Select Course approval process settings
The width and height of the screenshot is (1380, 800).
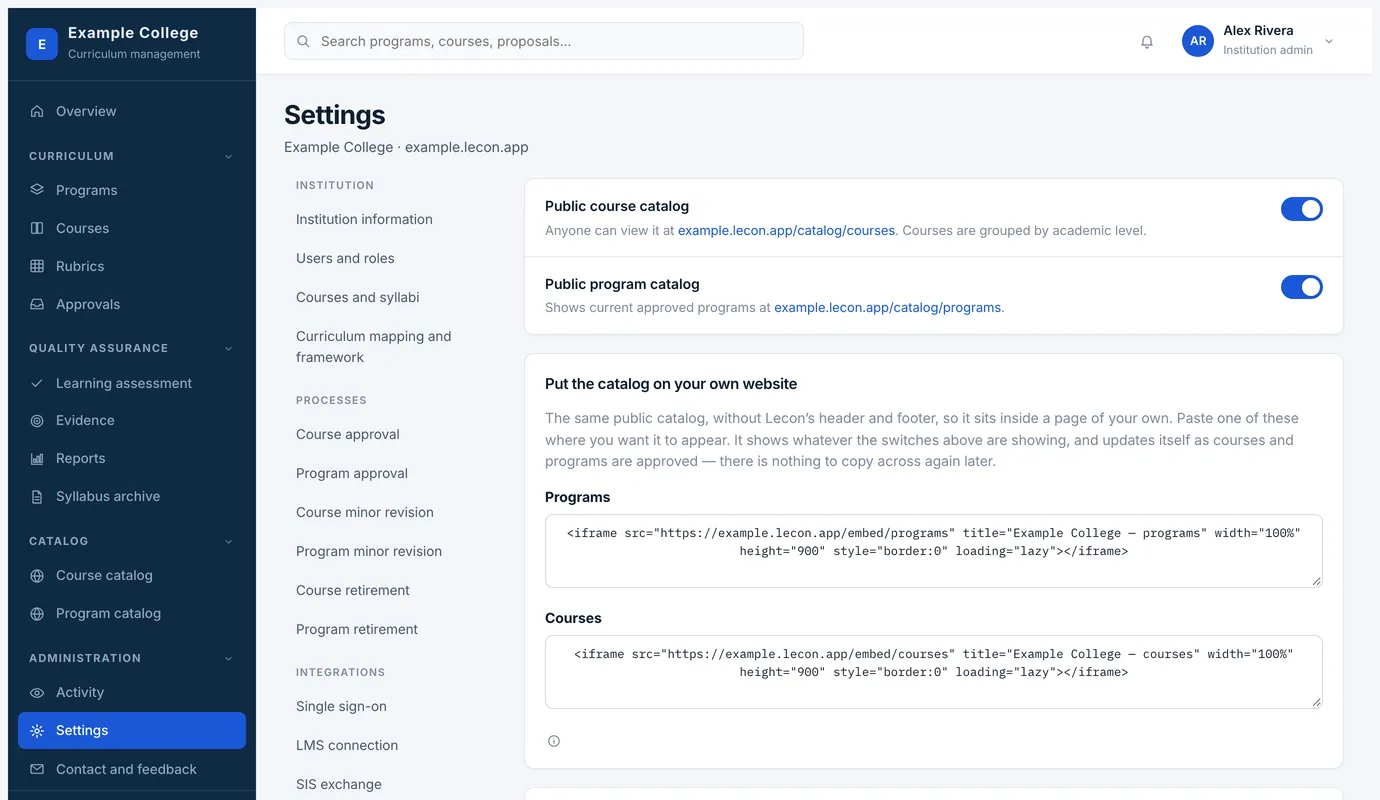(x=348, y=434)
